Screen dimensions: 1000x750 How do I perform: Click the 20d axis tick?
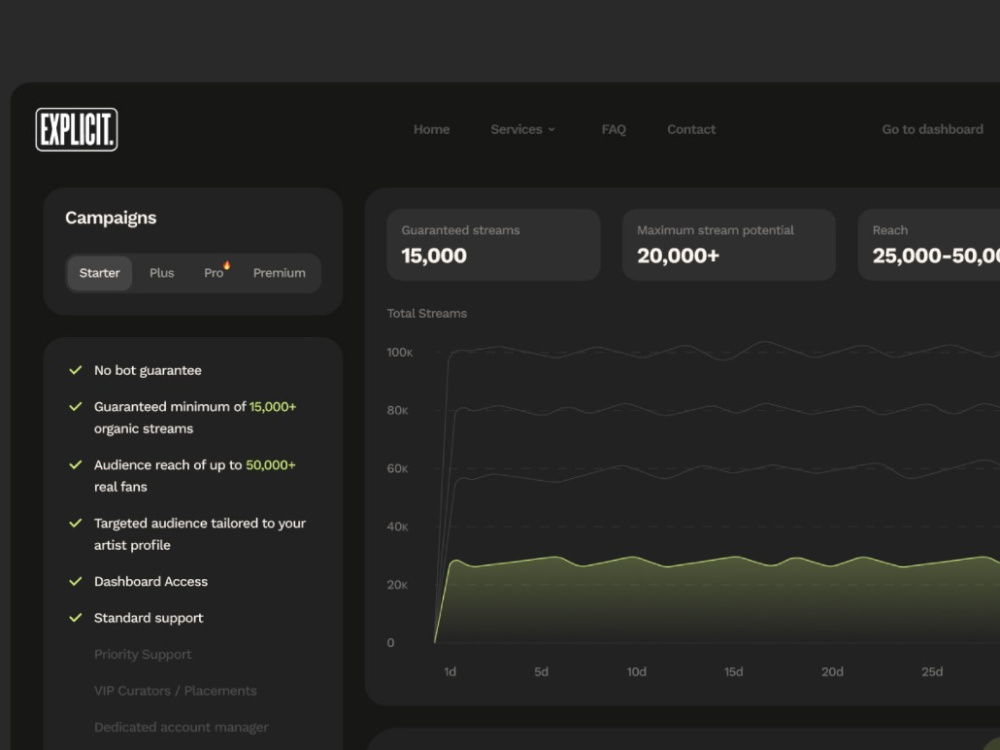(832, 672)
